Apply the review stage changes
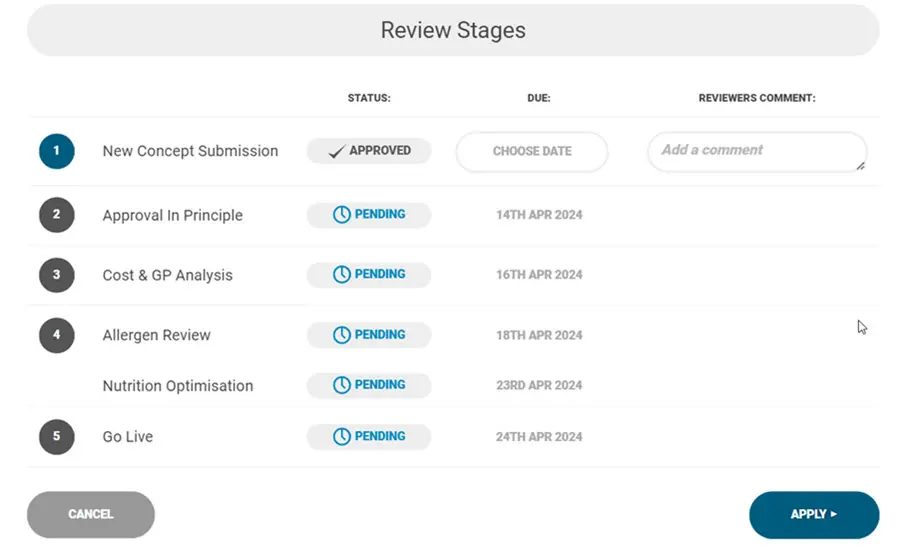 point(813,515)
